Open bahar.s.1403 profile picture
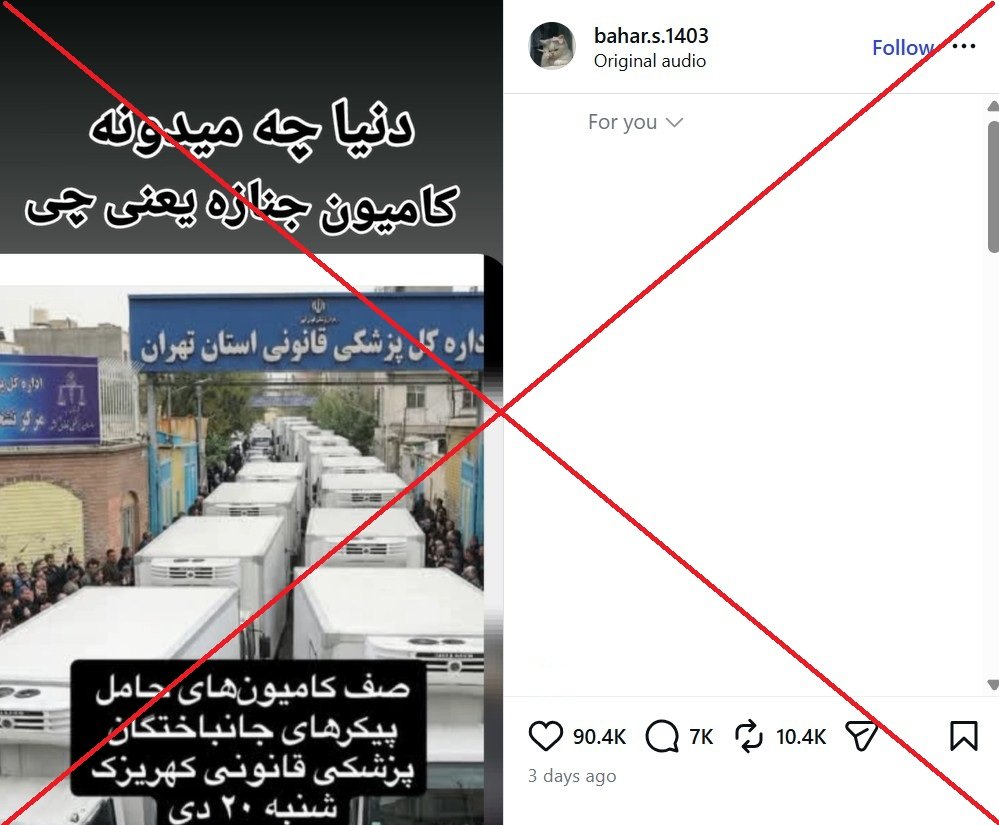The height and width of the screenshot is (825, 999). 552,46
